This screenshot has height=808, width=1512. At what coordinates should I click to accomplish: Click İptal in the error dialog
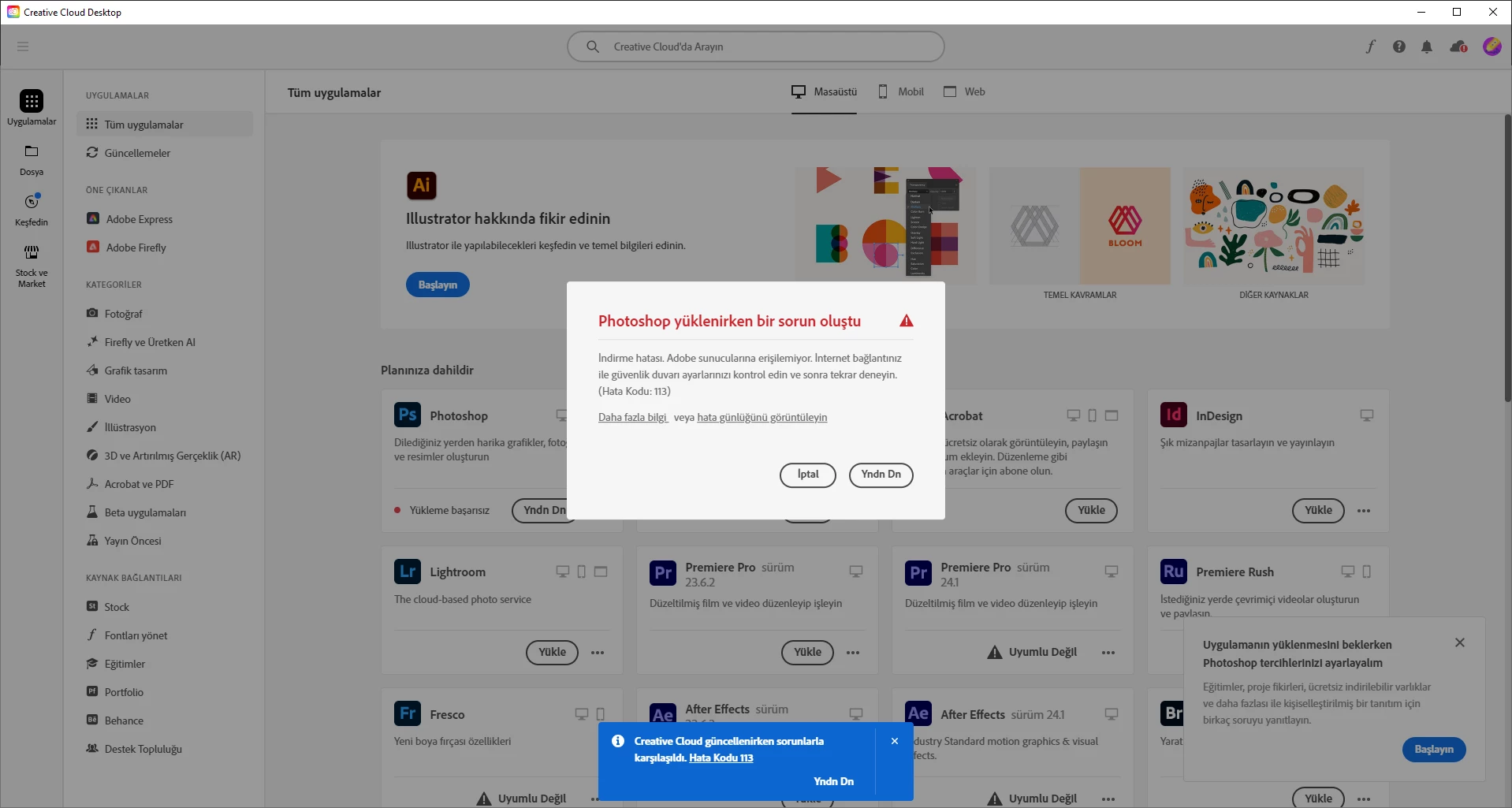coord(807,475)
